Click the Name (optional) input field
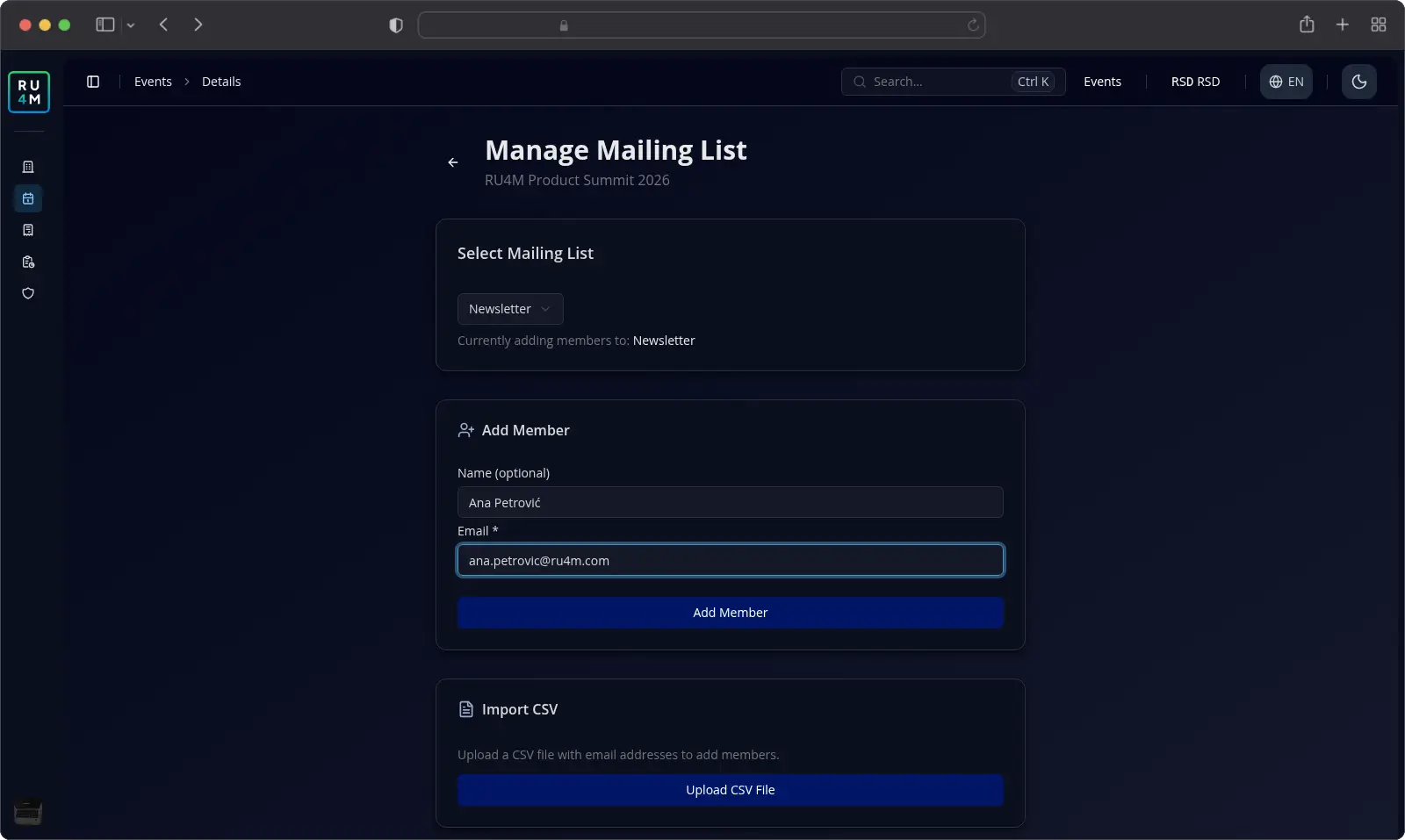 [x=731, y=502]
